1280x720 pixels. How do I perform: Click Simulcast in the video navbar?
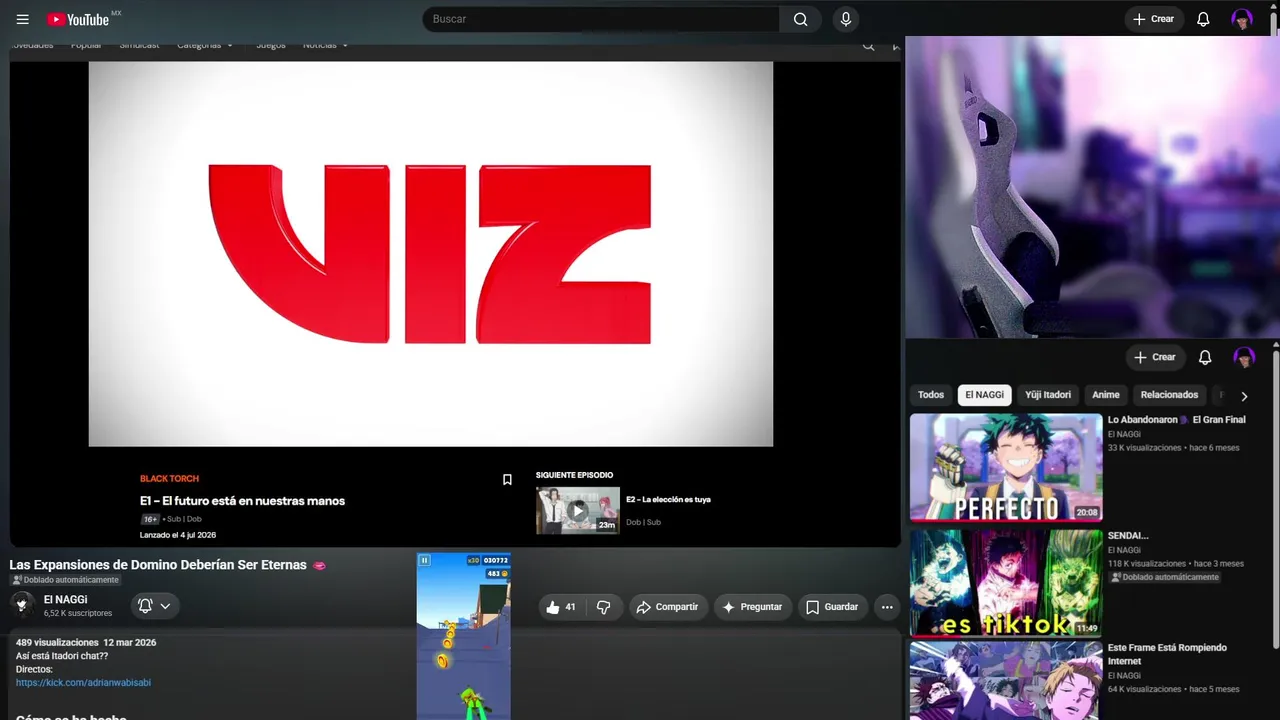[x=139, y=45]
